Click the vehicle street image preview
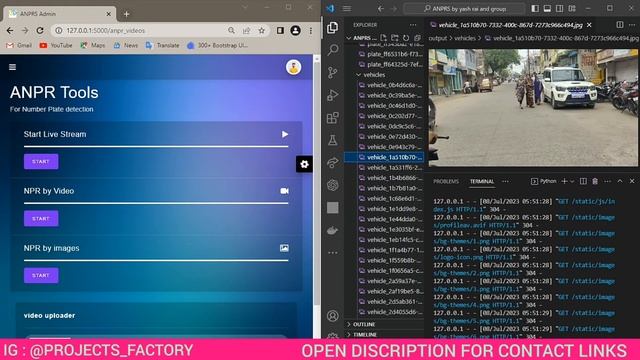The image size is (640, 360). [533, 107]
